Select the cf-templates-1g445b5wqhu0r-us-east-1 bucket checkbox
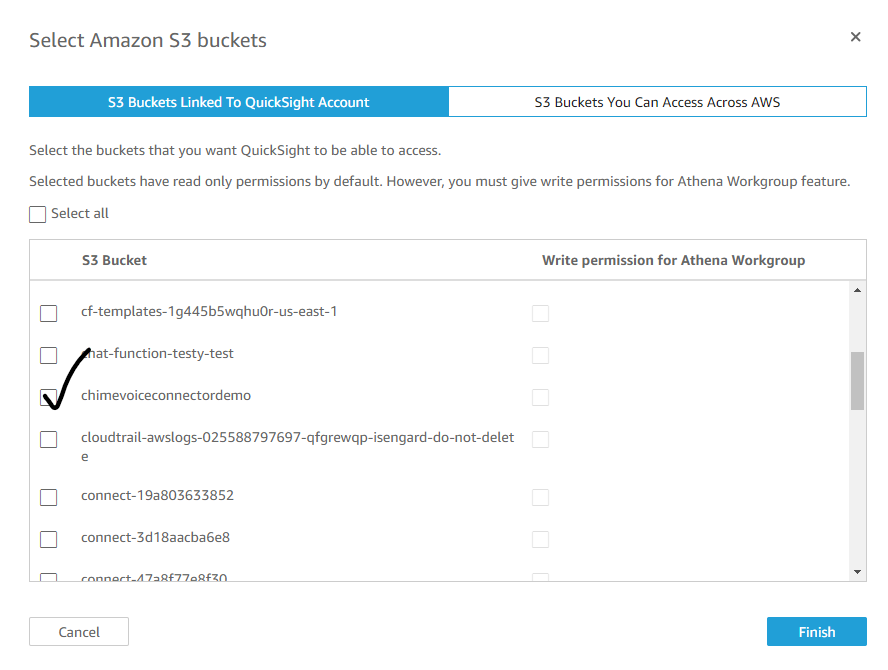Image resolution: width=888 pixels, height=670 pixels. 49,313
